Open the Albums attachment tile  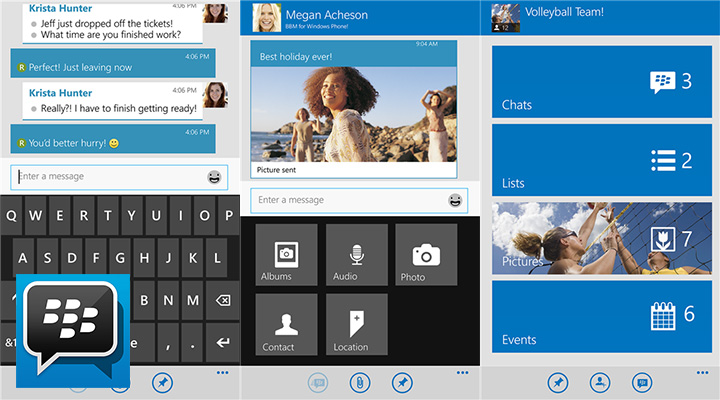pyautogui.click(x=286, y=254)
